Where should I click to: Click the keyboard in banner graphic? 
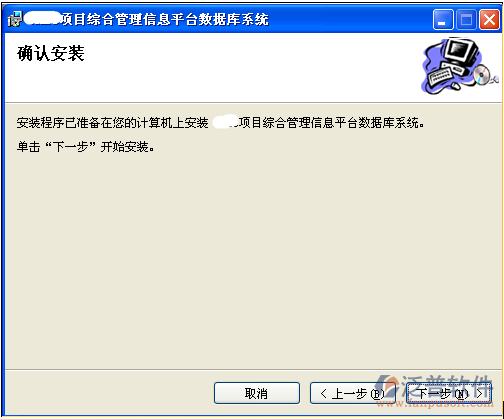(x=441, y=76)
